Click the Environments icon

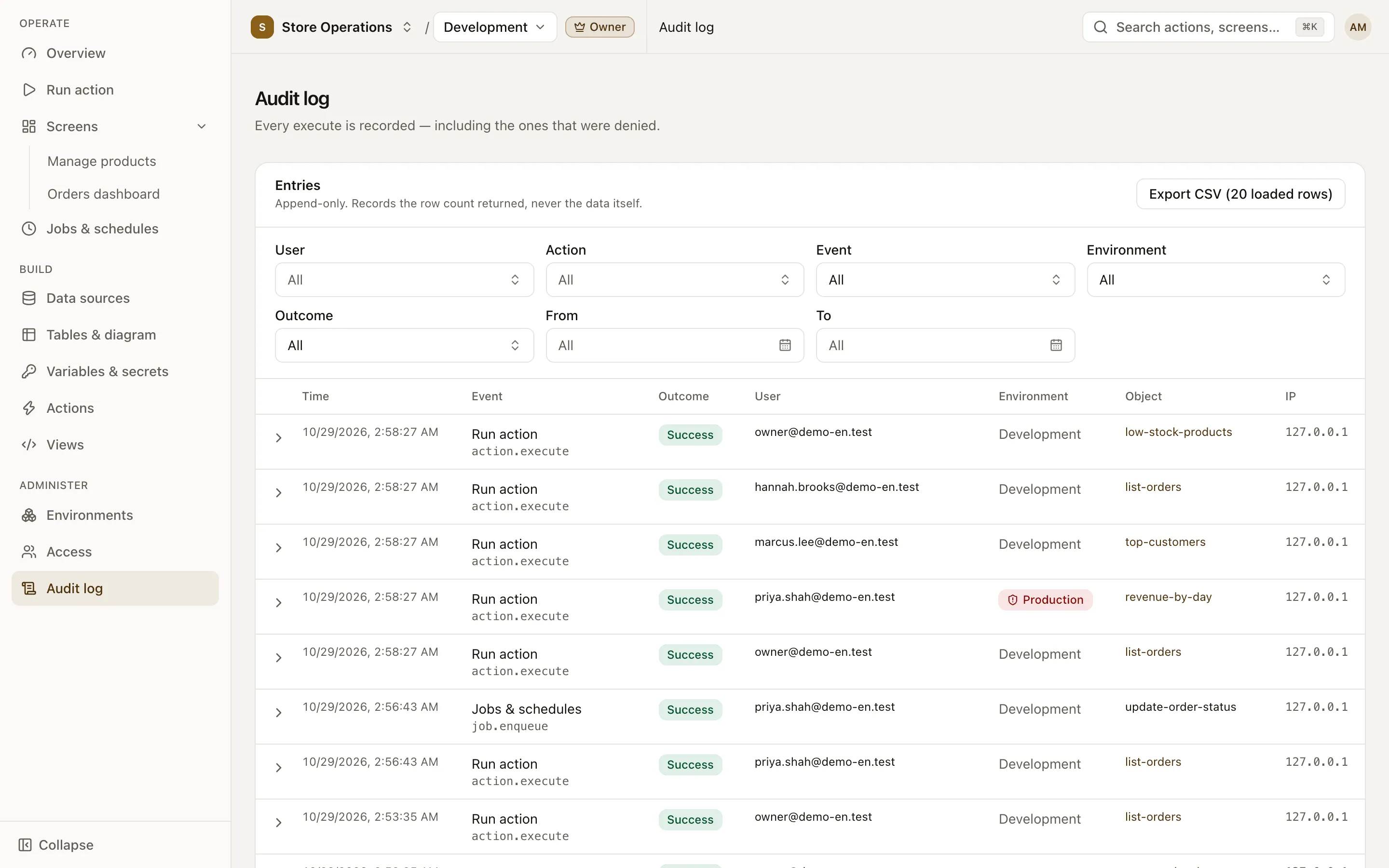[29, 515]
